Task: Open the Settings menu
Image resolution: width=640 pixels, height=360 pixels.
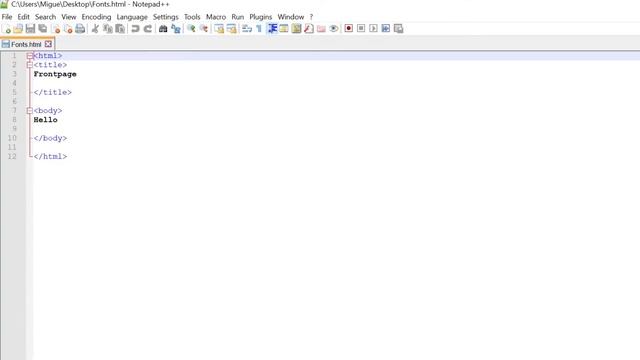Action: click(x=166, y=17)
